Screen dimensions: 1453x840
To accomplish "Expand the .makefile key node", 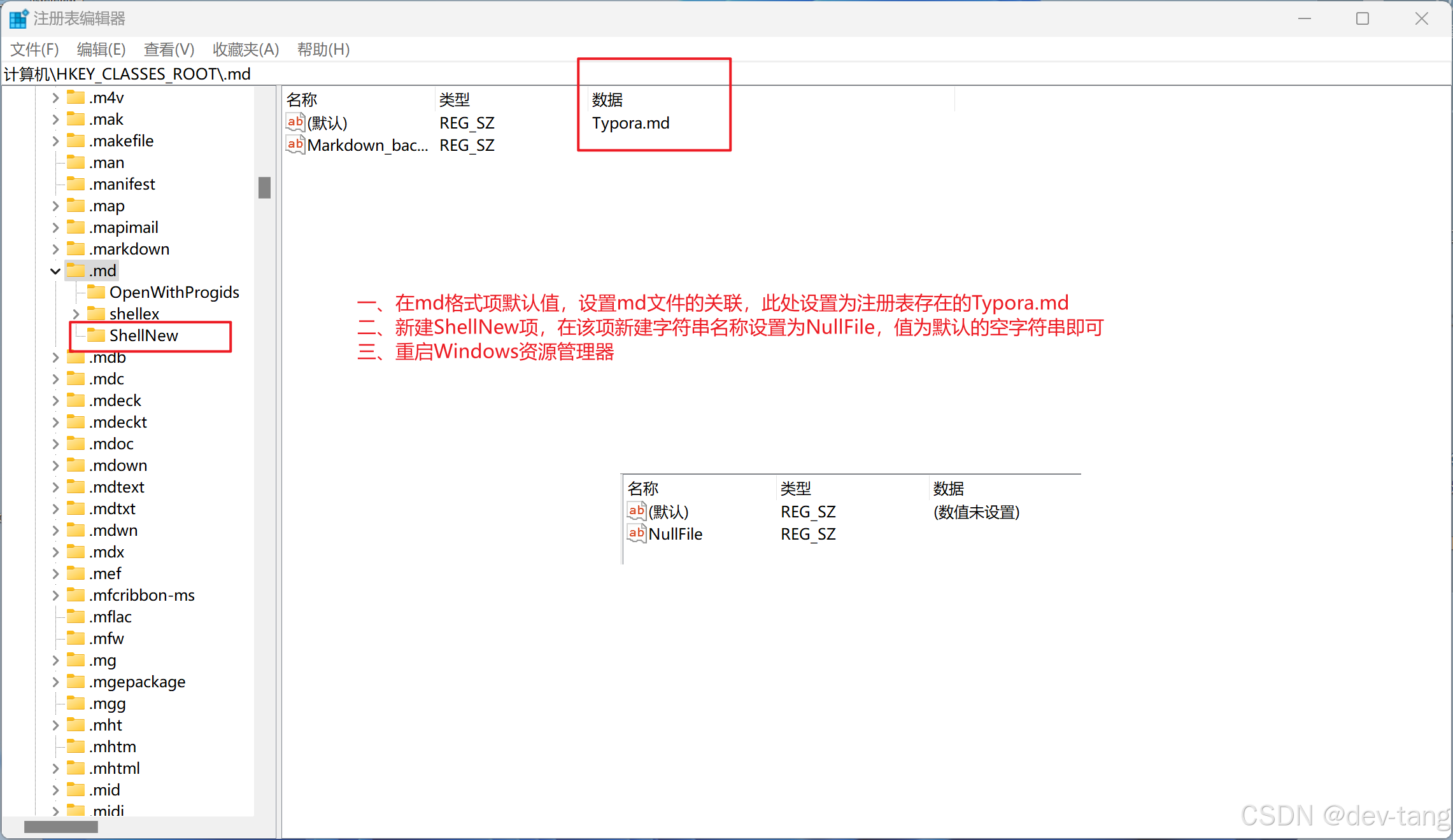I will 55,141.
